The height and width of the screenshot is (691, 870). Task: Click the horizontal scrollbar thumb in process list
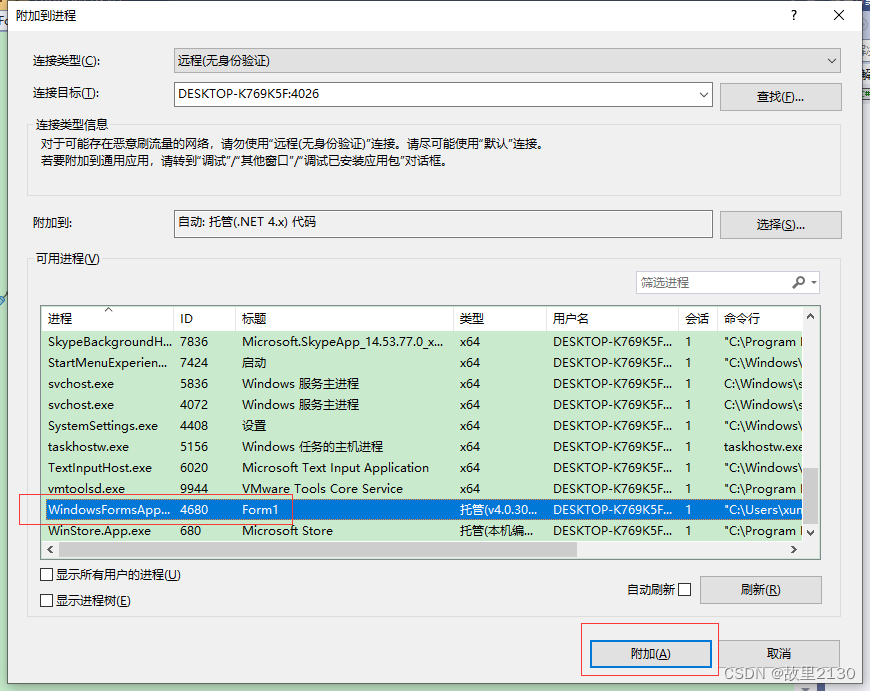coord(318,549)
